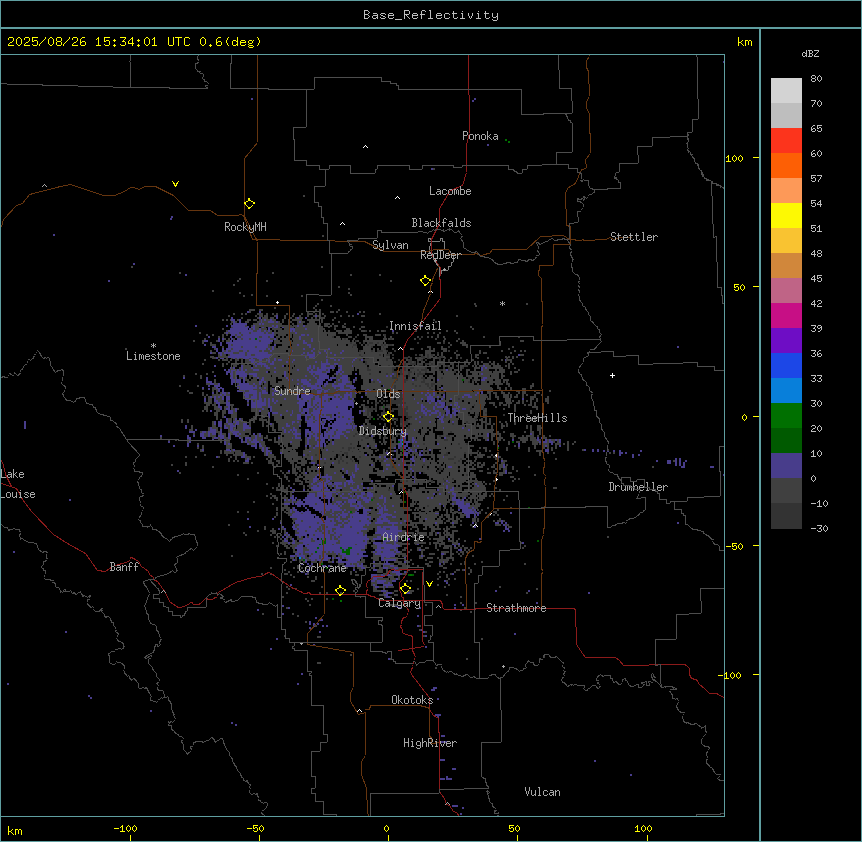This screenshot has height=842, width=862.
Task: Select the yellow 54 dBZ legend swatch
Action: coord(786,215)
